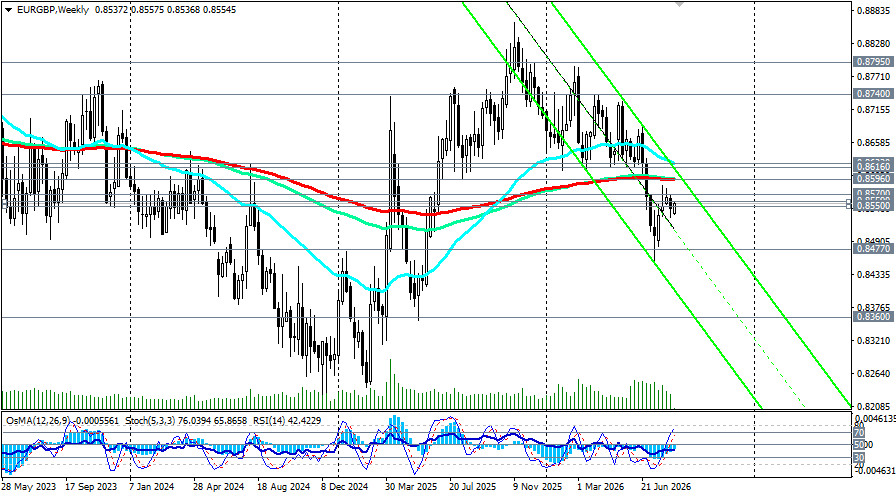Select the 0.84770 price level label

[873, 249]
